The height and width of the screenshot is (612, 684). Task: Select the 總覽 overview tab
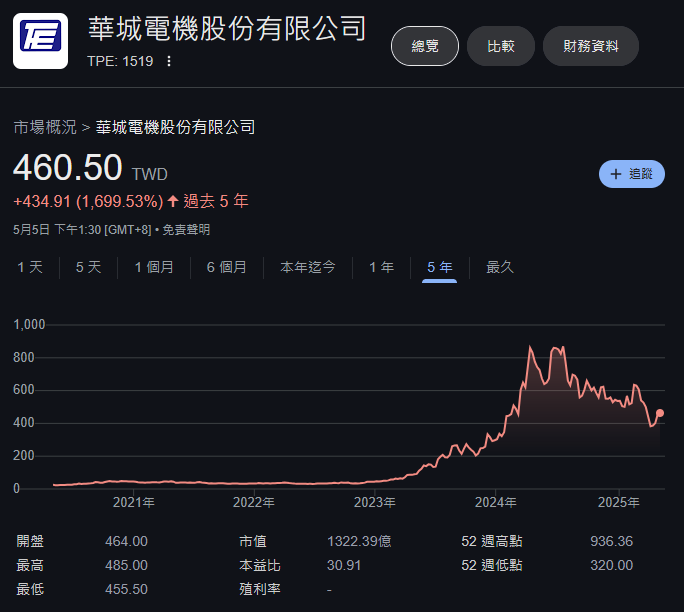tap(425, 46)
